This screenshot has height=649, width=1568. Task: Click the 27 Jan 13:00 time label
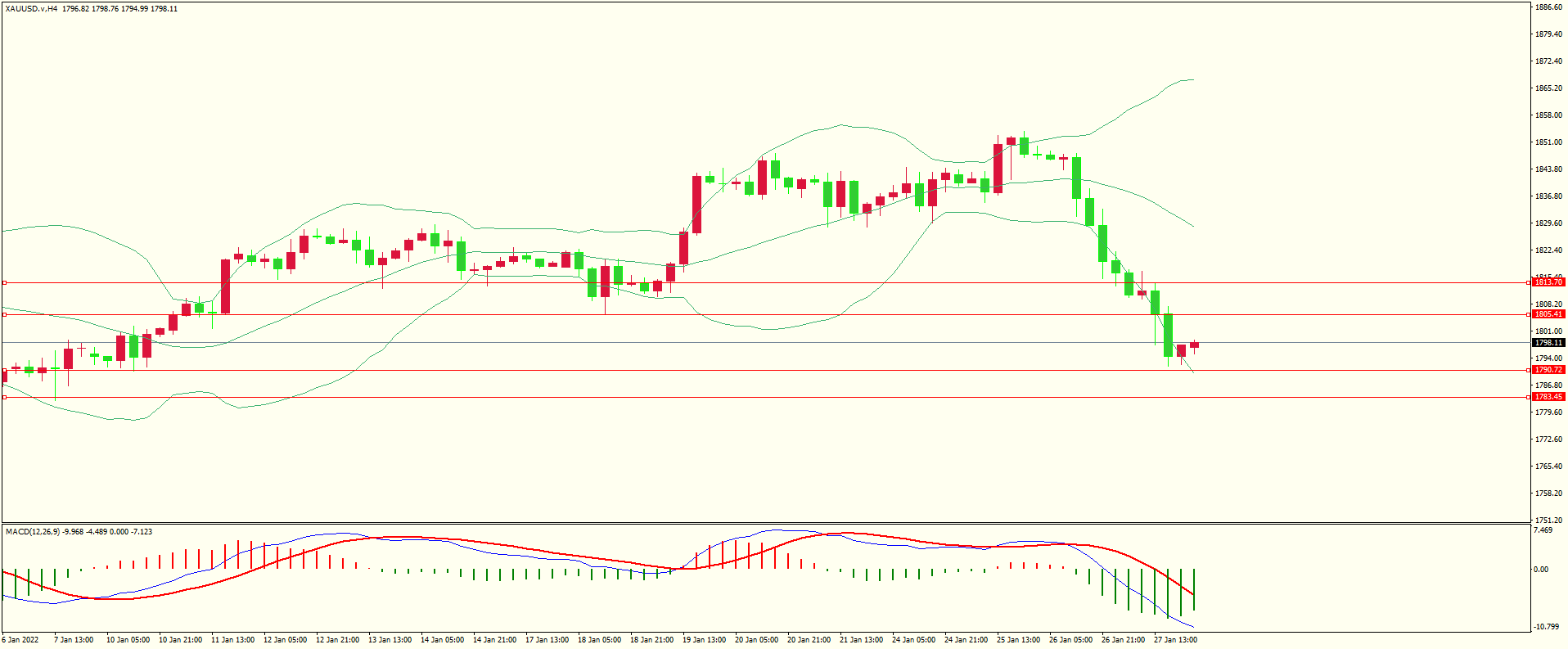point(1175,640)
